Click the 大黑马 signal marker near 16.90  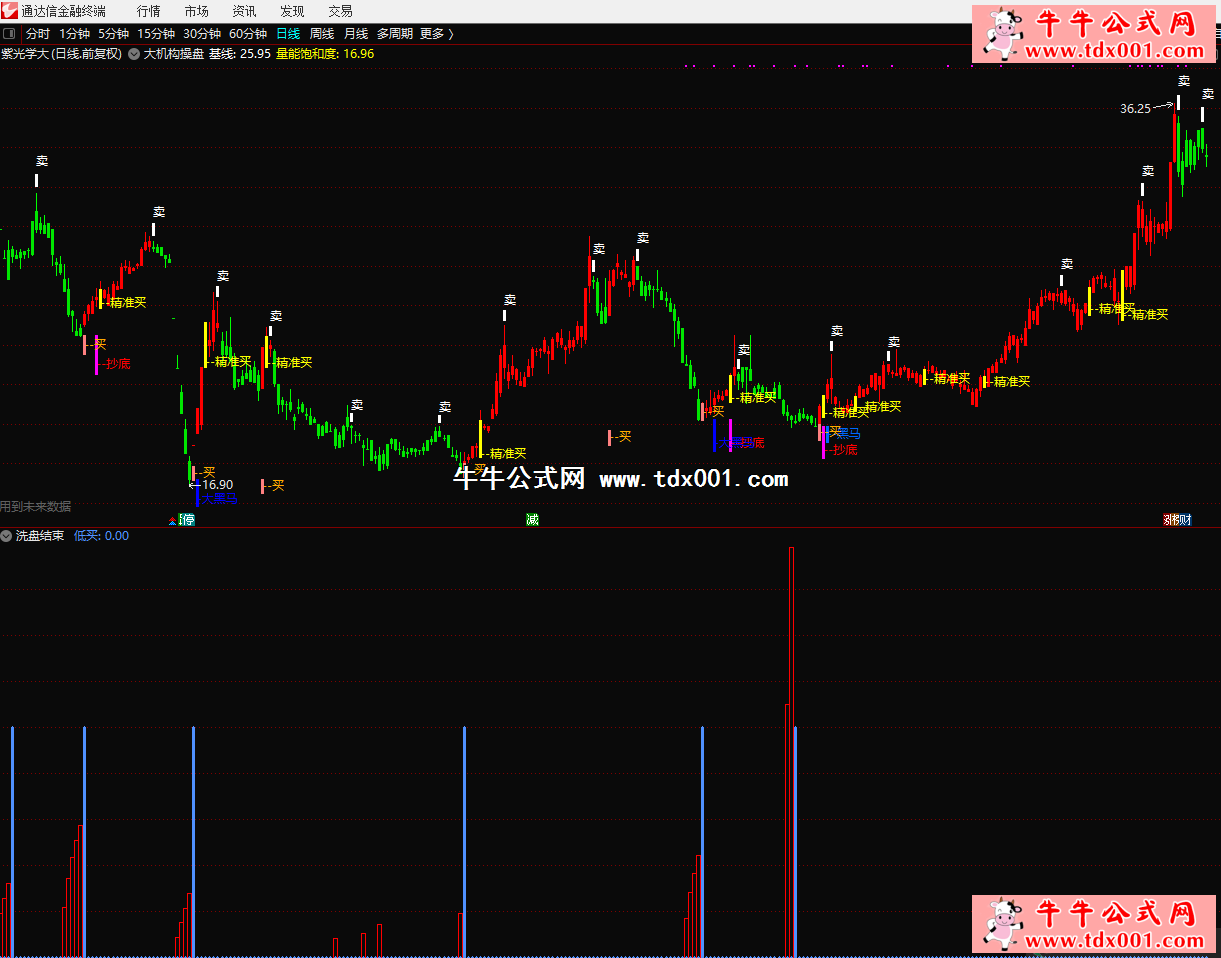point(219,497)
